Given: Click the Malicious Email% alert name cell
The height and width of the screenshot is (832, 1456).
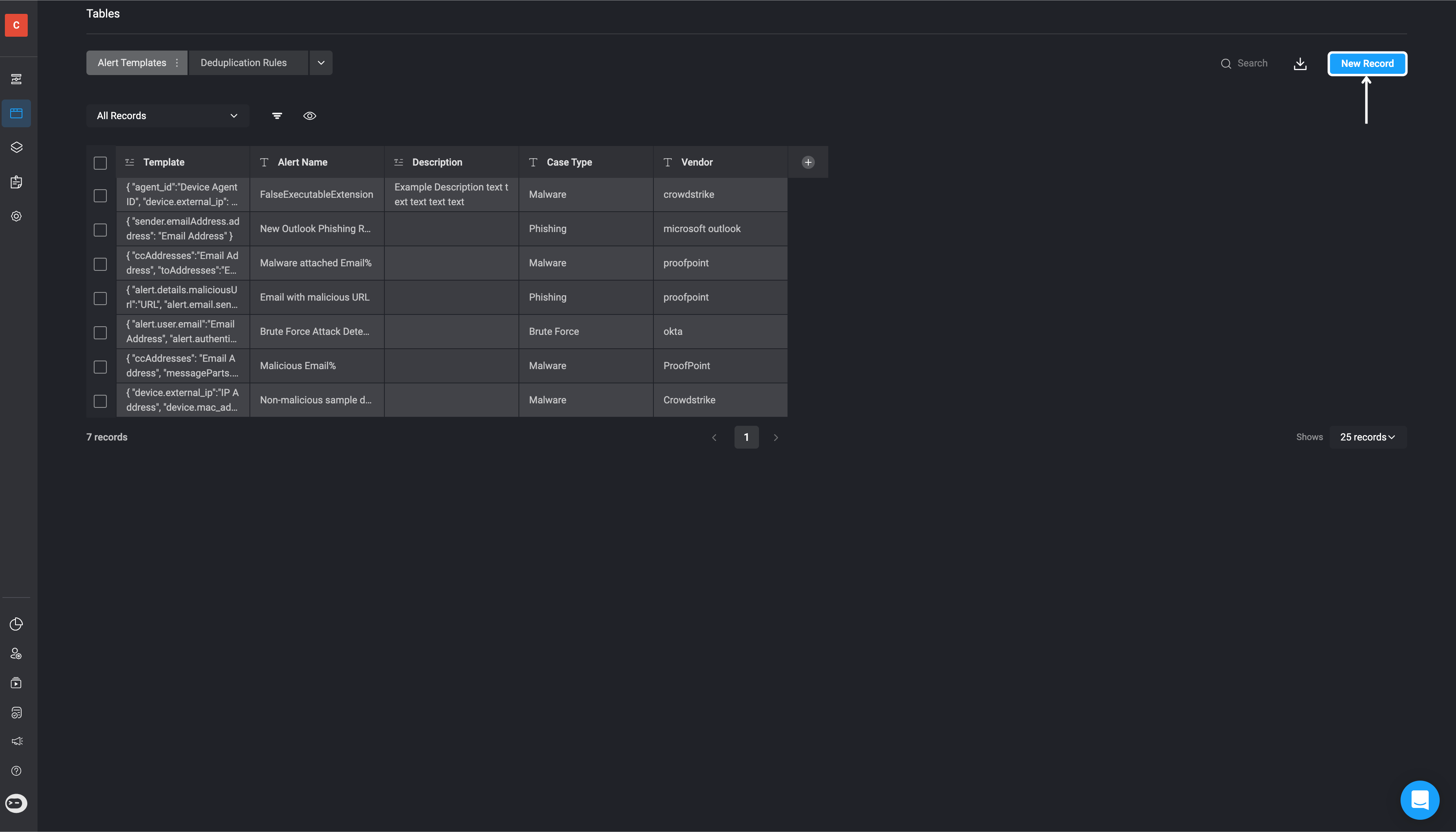Looking at the screenshot, I should 318,366.
